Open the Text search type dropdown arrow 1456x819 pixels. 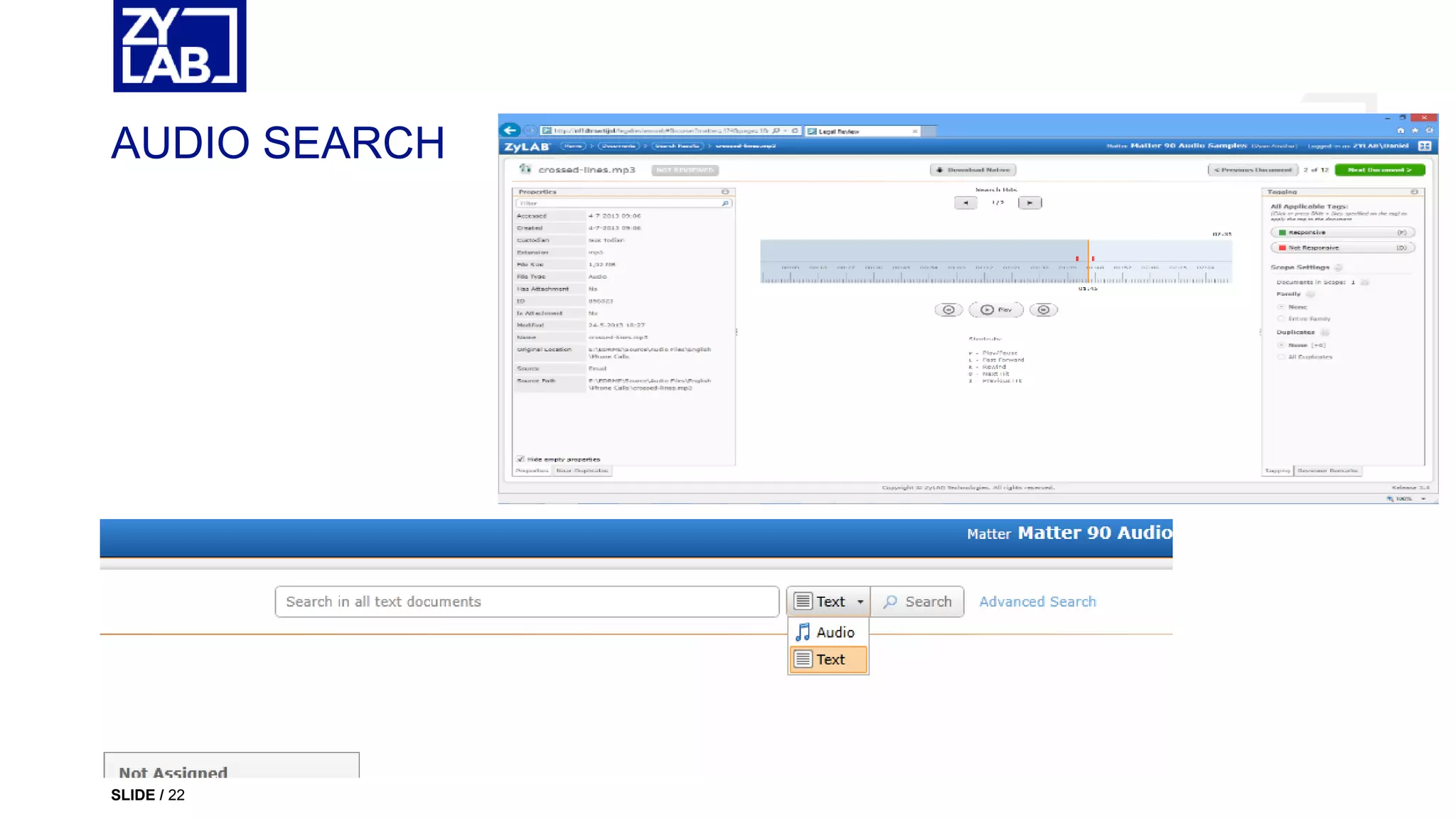tap(860, 602)
